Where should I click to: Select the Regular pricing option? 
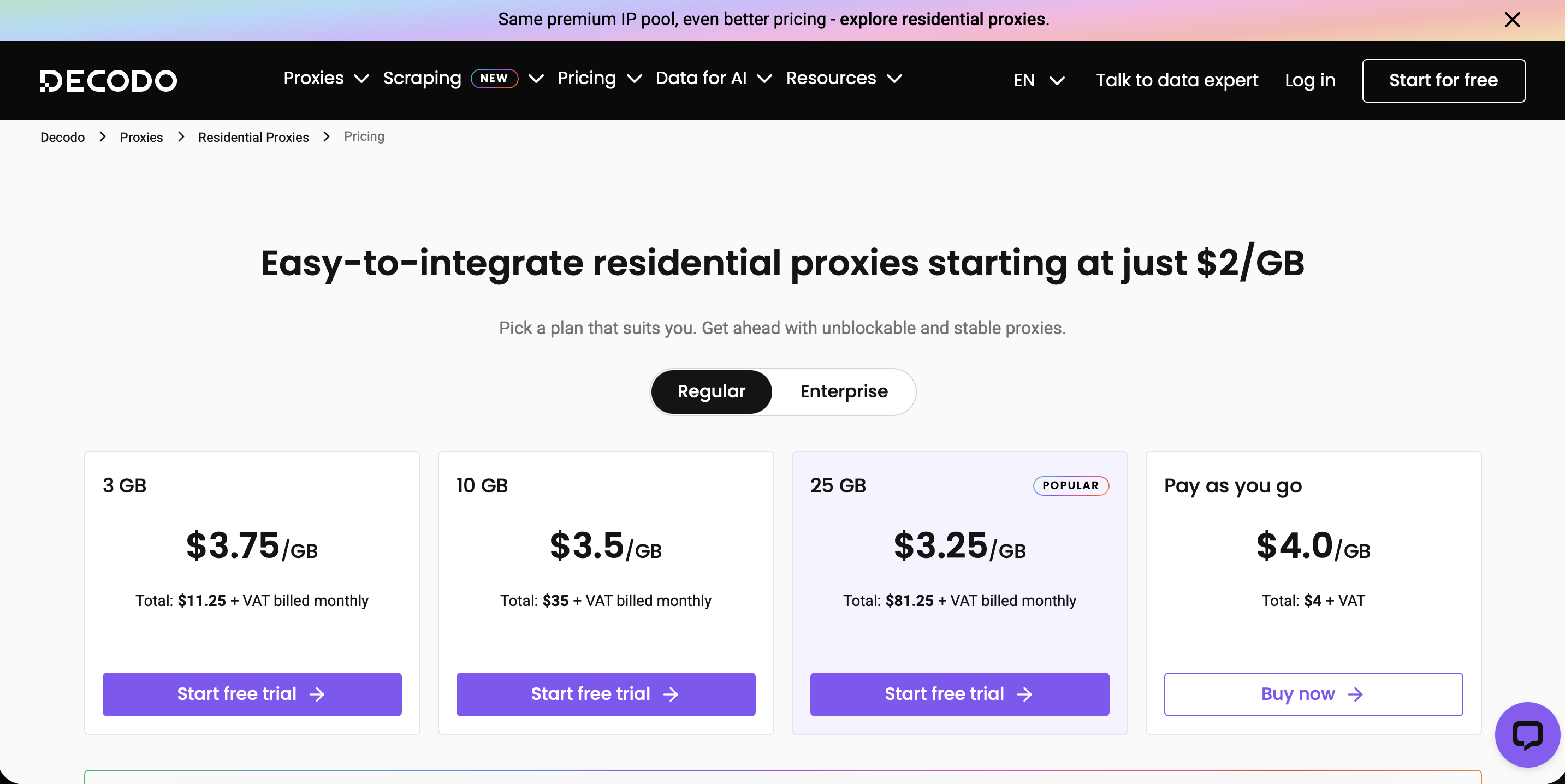point(711,391)
